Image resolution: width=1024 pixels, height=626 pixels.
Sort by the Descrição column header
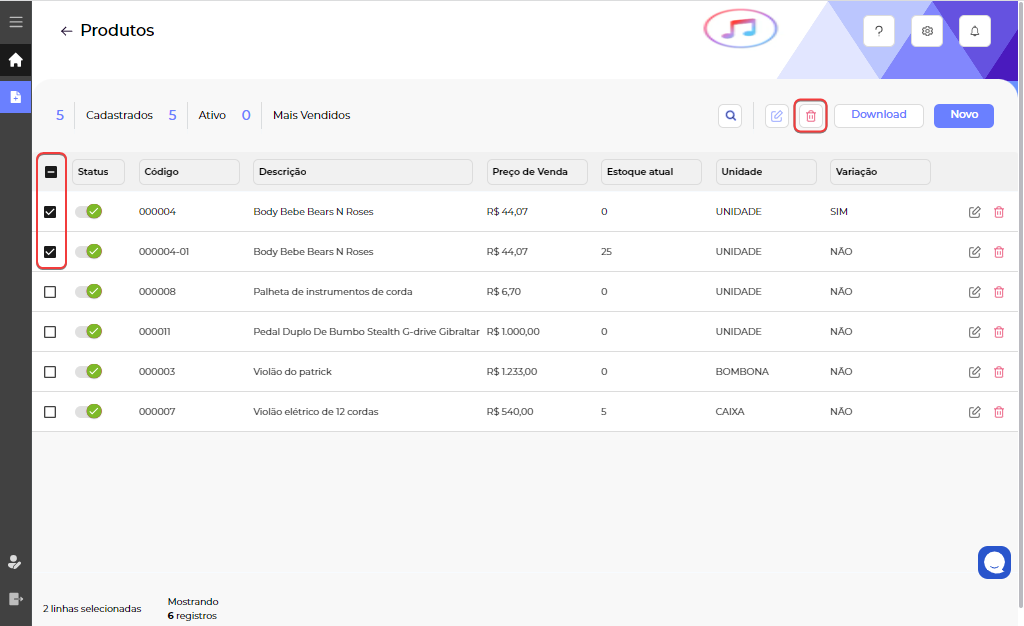point(362,172)
